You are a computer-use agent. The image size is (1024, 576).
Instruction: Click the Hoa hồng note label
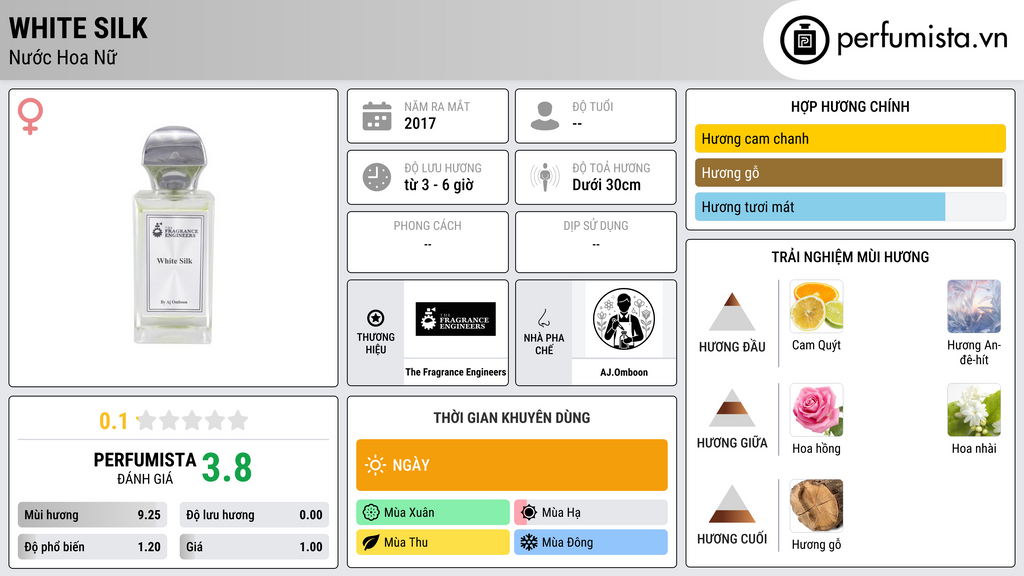[x=816, y=449]
